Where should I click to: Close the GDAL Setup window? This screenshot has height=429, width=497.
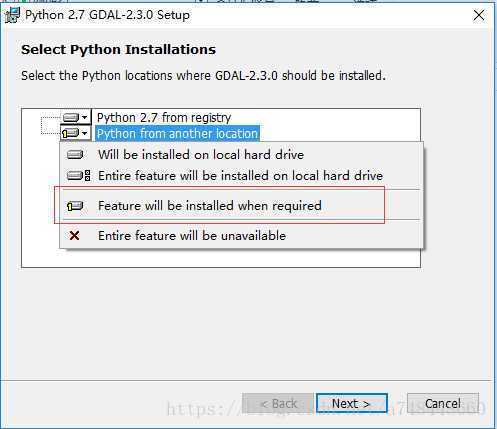pos(479,15)
